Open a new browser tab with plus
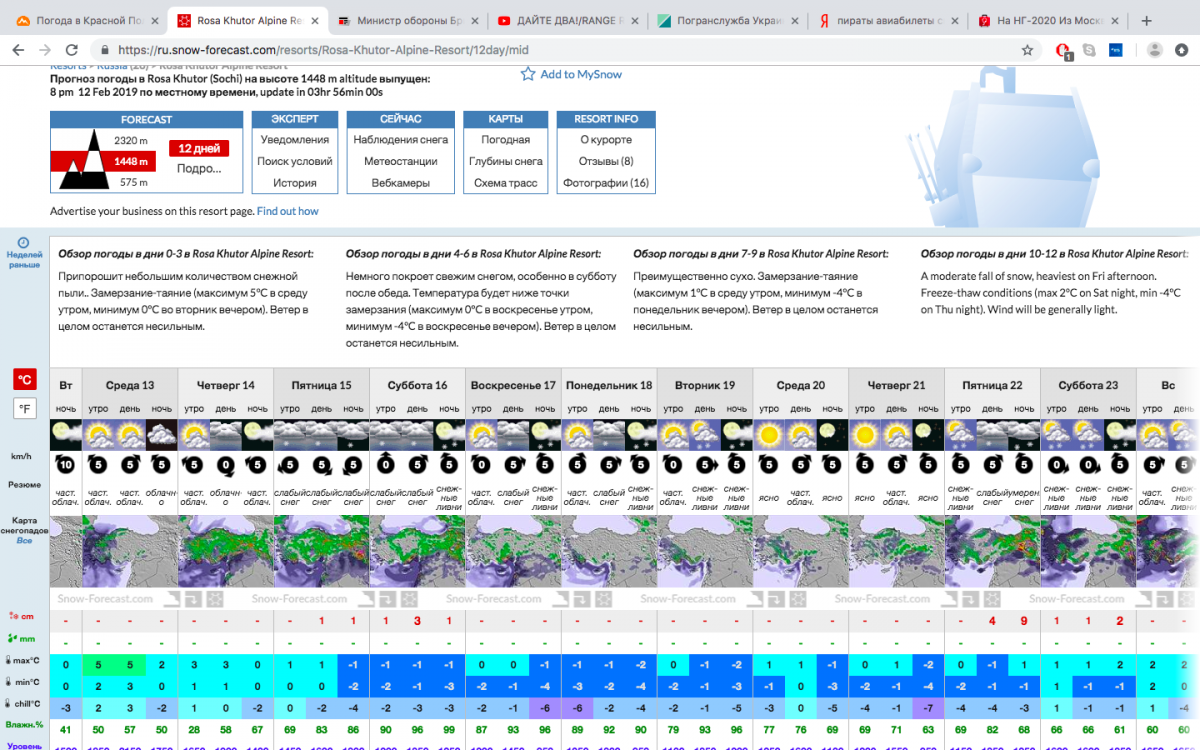The width and height of the screenshot is (1200, 750). [x=1146, y=20]
